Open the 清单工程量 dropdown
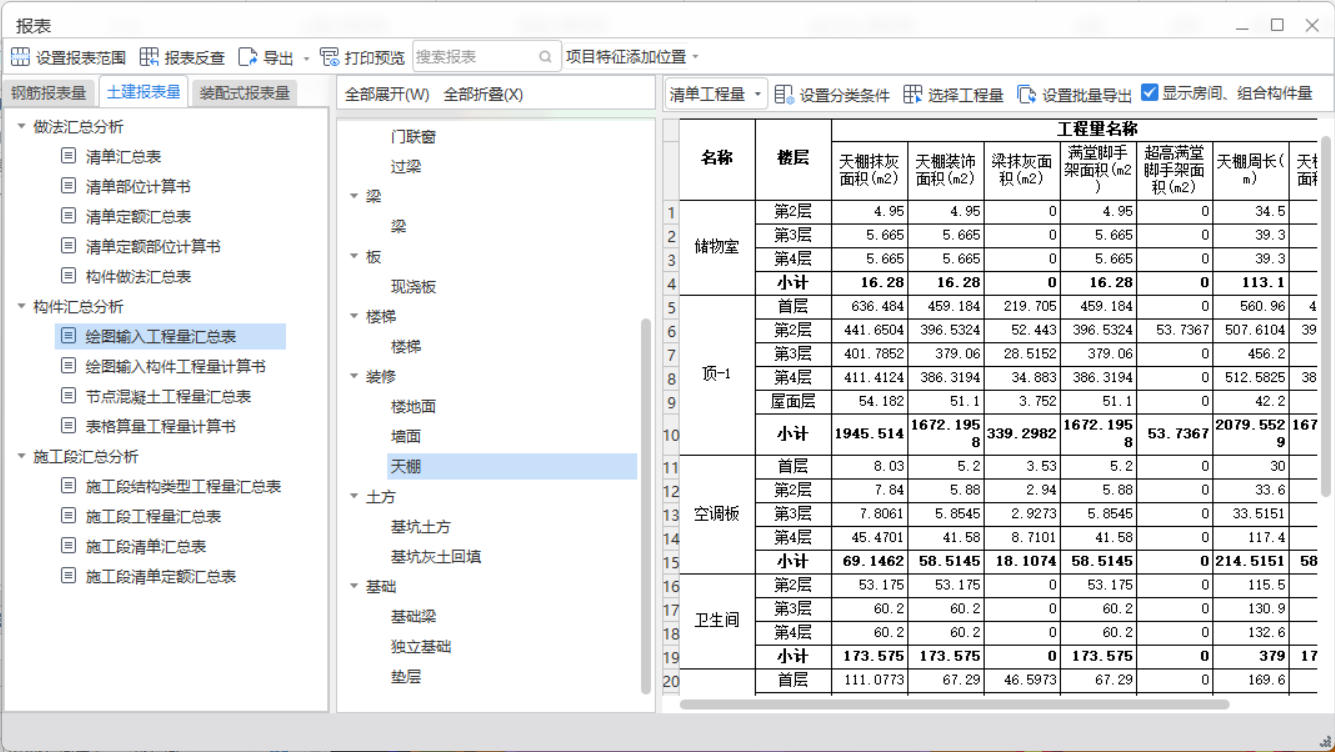The image size is (1335, 752). tap(716, 94)
